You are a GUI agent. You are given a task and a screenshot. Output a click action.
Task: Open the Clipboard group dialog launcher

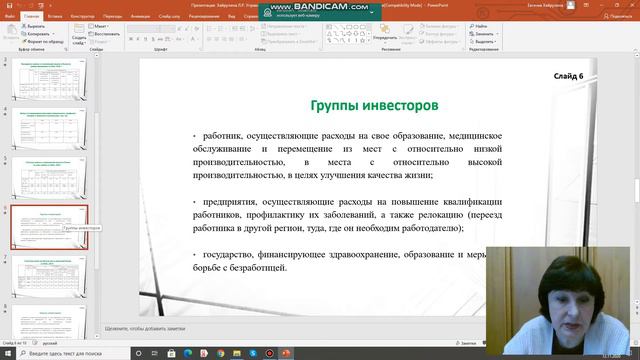pos(66,49)
